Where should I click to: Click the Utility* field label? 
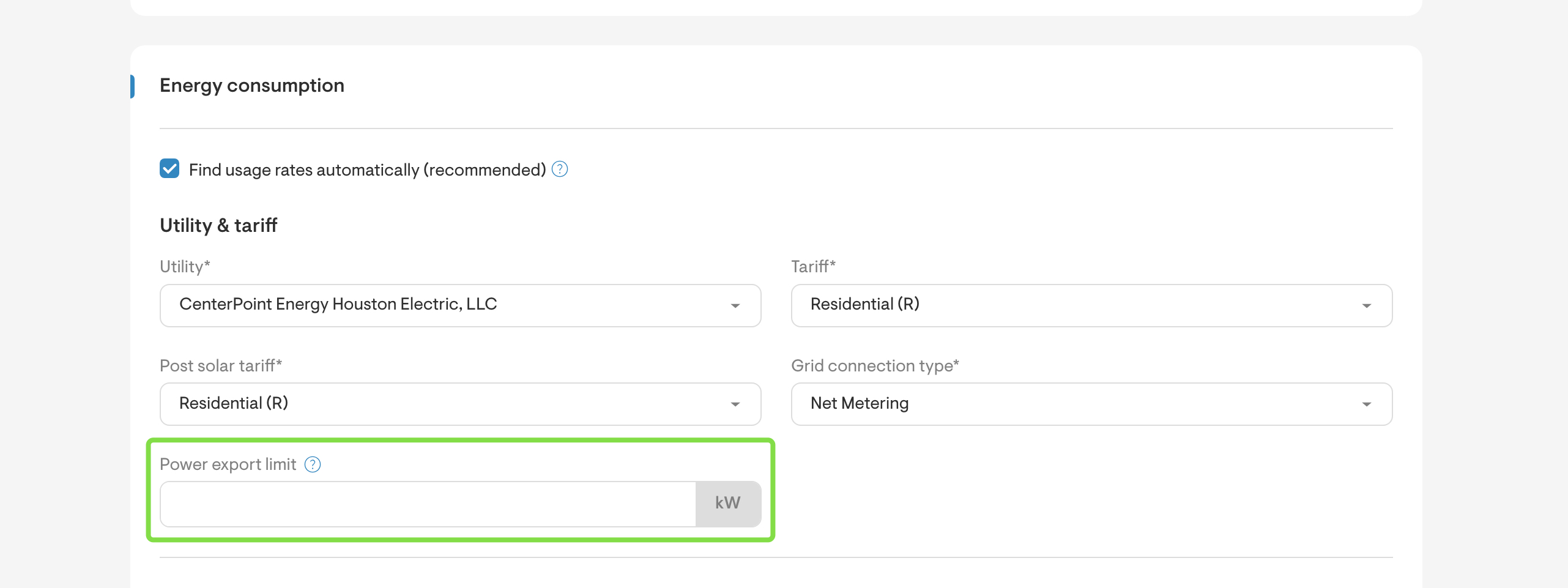click(x=185, y=267)
